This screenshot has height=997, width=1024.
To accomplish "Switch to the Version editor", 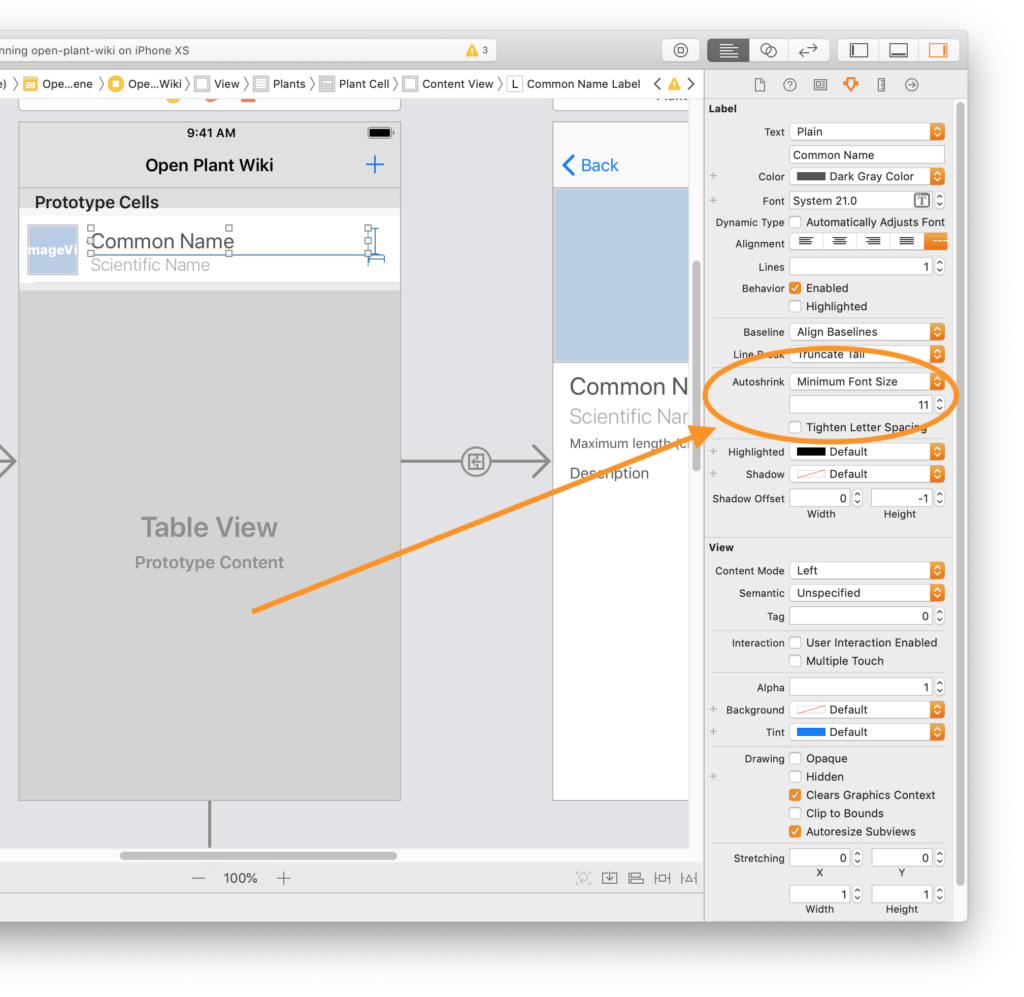I will 808,50.
